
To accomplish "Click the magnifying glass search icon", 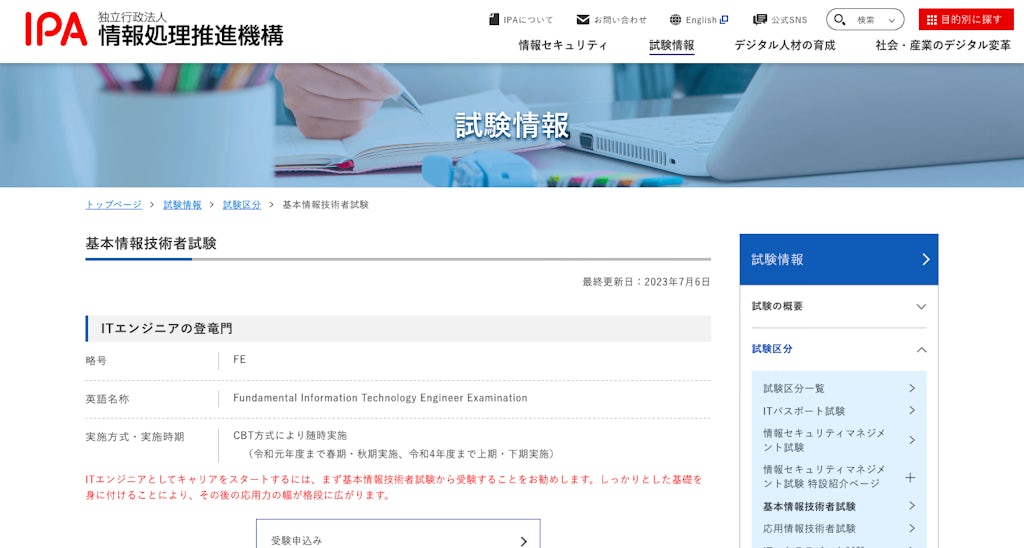I will coord(840,20).
